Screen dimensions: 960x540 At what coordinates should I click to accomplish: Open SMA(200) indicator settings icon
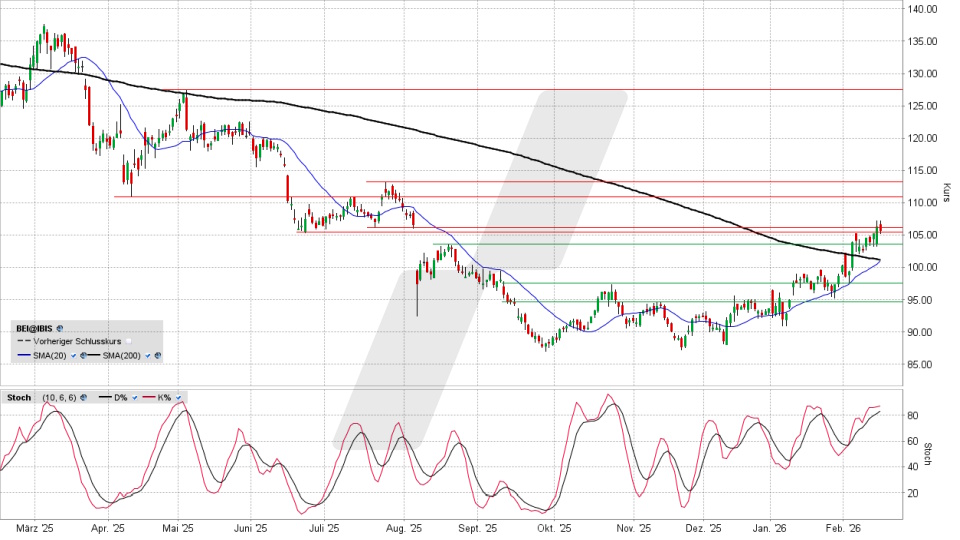(x=157, y=355)
